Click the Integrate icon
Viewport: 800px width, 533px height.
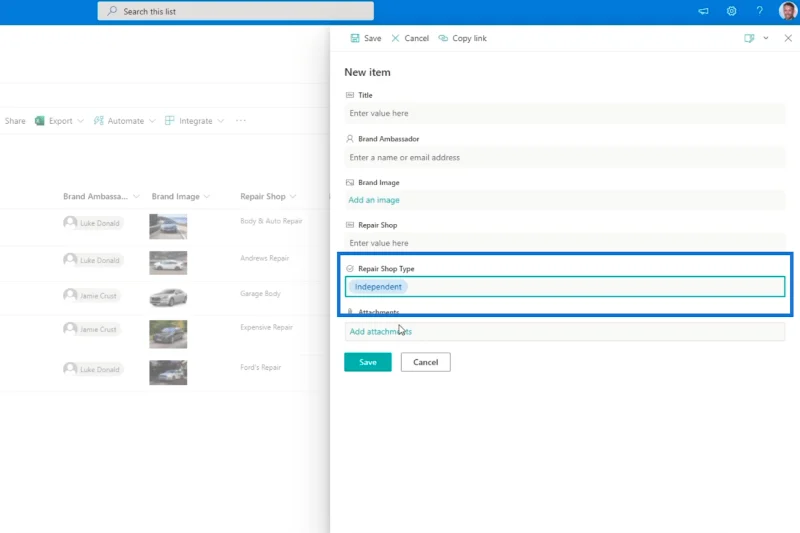[169, 121]
